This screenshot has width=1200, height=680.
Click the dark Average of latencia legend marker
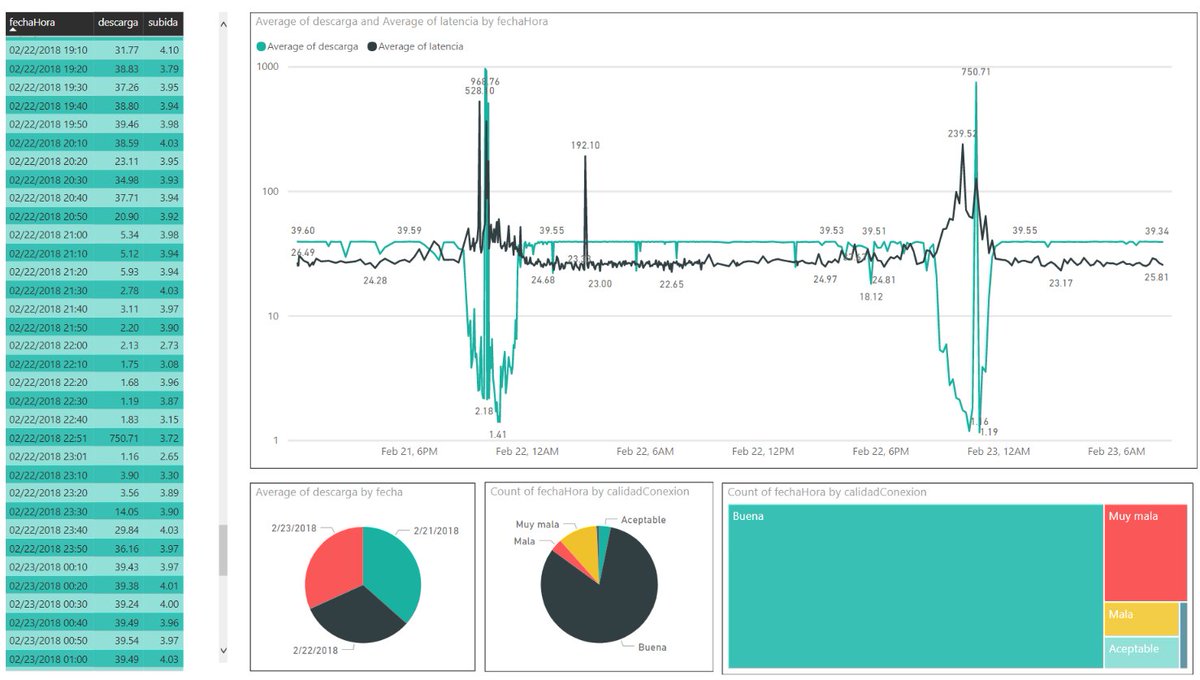click(x=373, y=46)
